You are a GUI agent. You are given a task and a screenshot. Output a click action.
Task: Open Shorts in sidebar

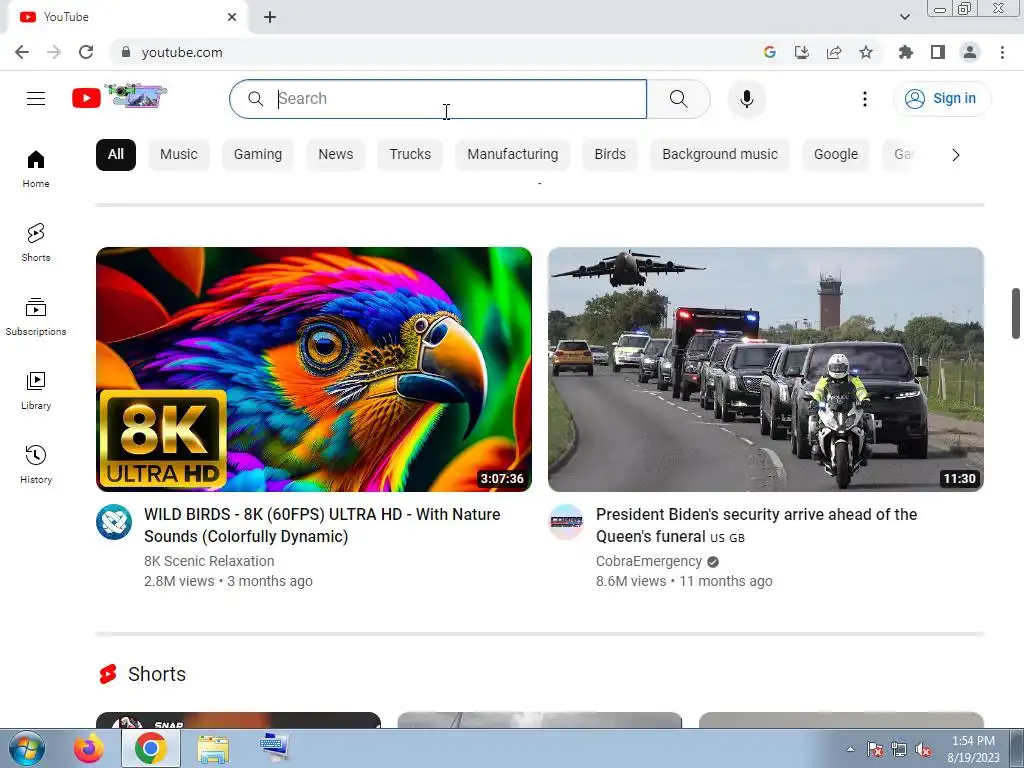pyautogui.click(x=36, y=242)
